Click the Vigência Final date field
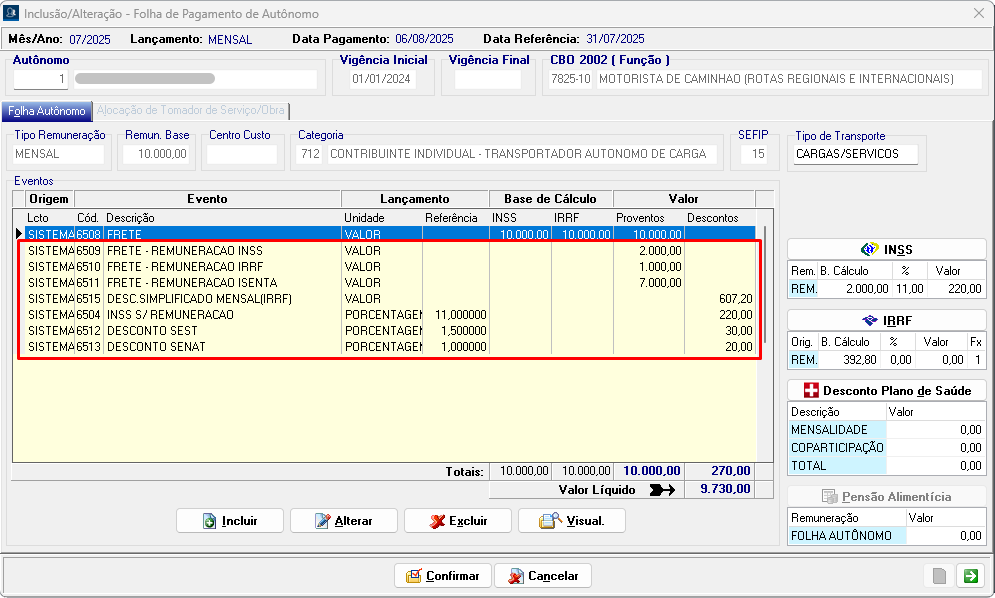Image resolution: width=995 pixels, height=598 pixels. tap(488, 79)
